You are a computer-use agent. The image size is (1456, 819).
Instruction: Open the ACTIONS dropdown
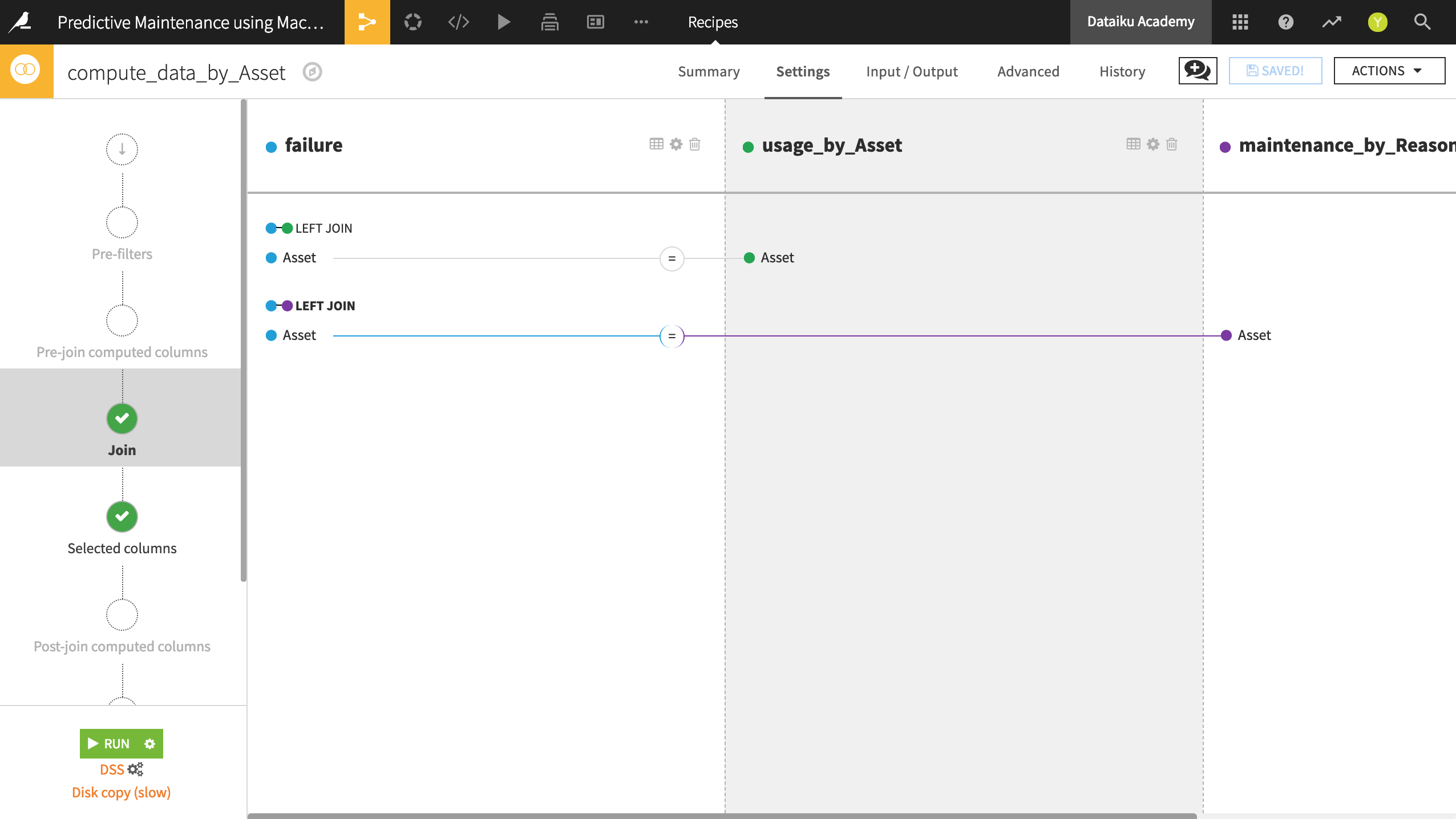click(x=1389, y=71)
